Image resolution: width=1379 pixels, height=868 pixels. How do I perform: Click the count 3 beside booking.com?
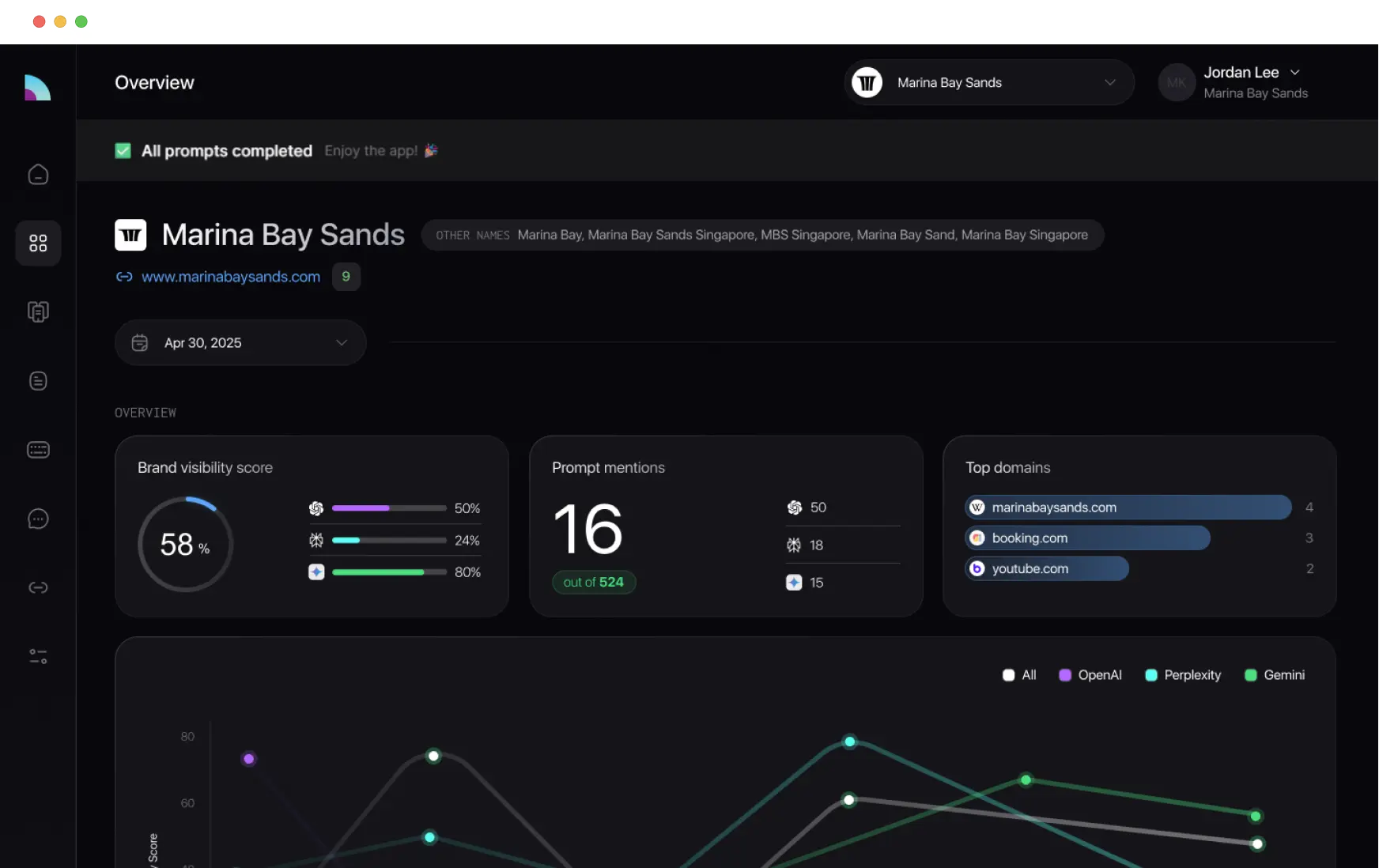pos(1309,538)
